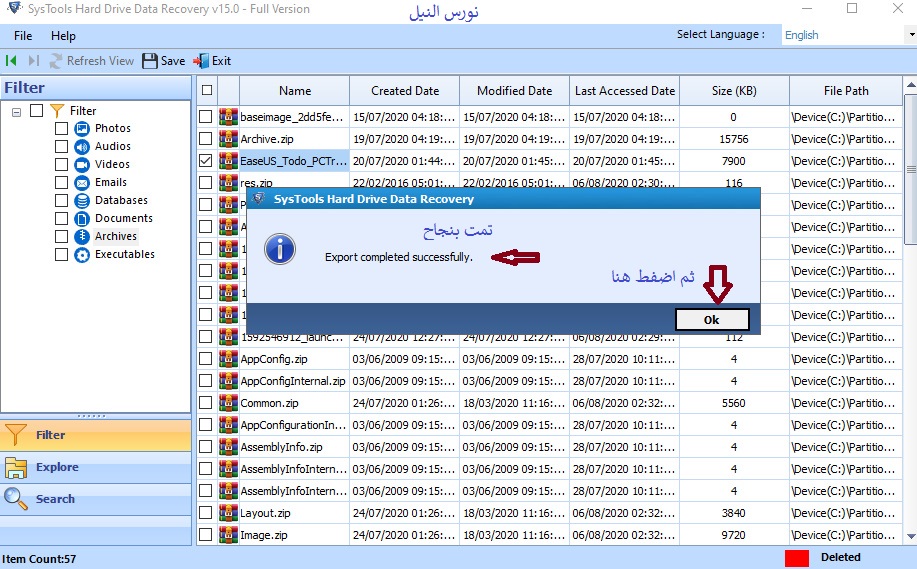Click the Emails envelope icon in filter
The width and height of the screenshot is (917, 569).
pos(83,182)
